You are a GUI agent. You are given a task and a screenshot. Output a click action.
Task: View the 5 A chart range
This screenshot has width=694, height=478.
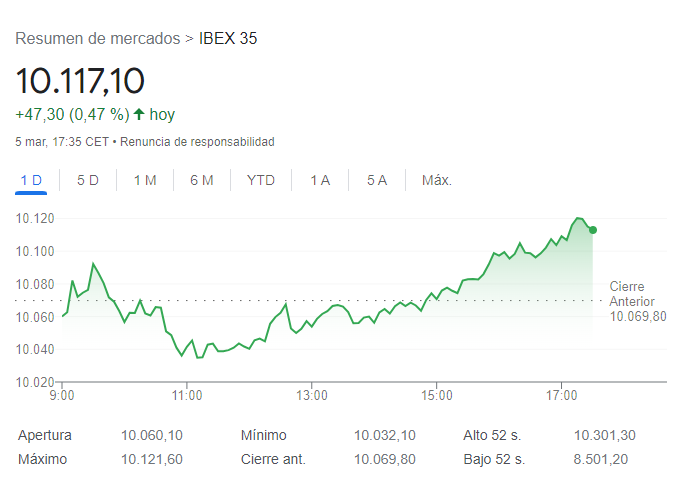pos(377,180)
